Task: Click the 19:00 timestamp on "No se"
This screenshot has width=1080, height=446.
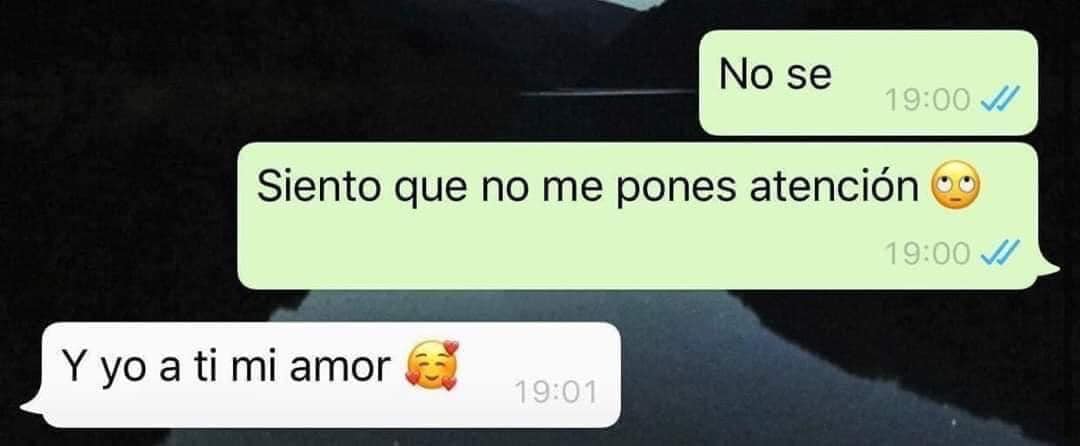Action: (x=928, y=101)
